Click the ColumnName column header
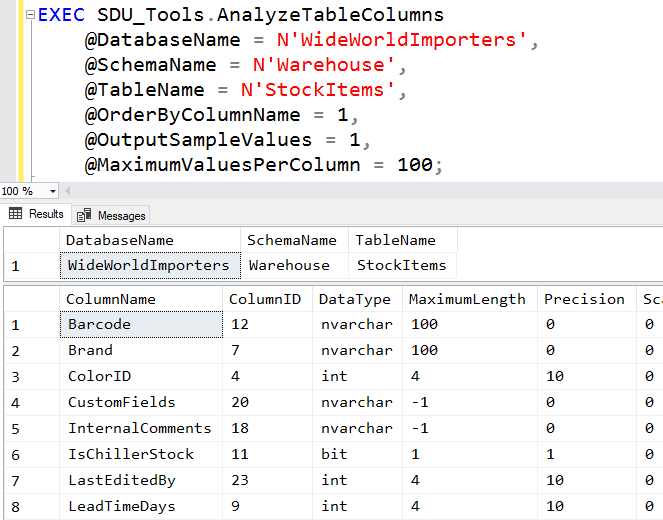The height and width of the screenshot is (520, 663). click(141, 299)
